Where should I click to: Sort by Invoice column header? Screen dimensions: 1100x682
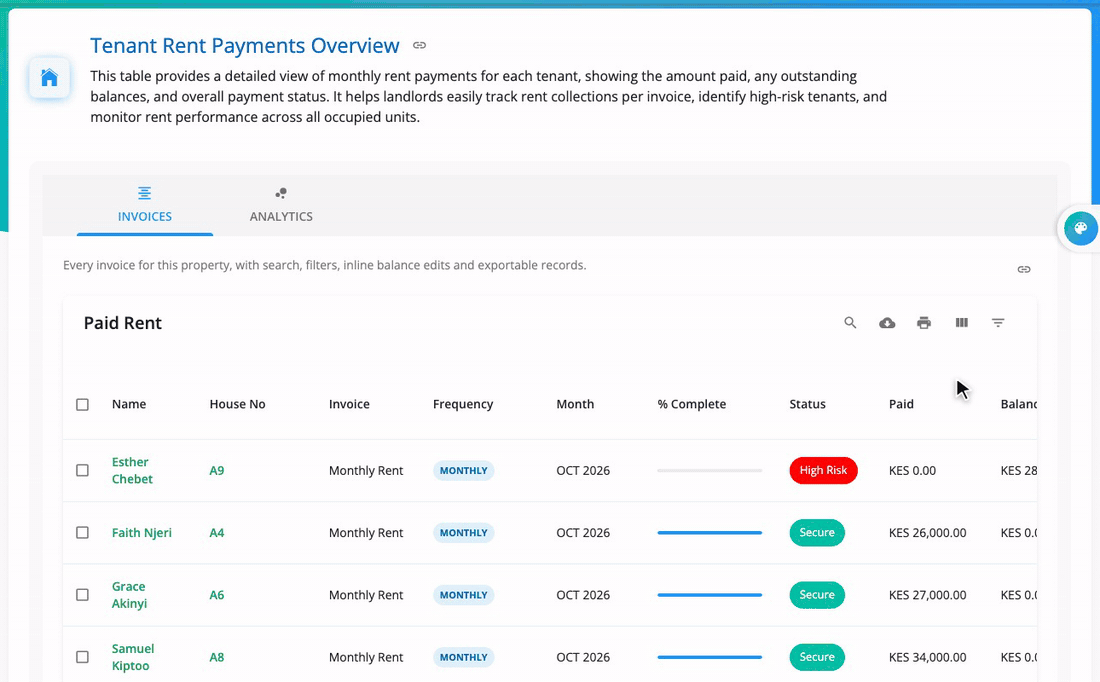(349, 404)
